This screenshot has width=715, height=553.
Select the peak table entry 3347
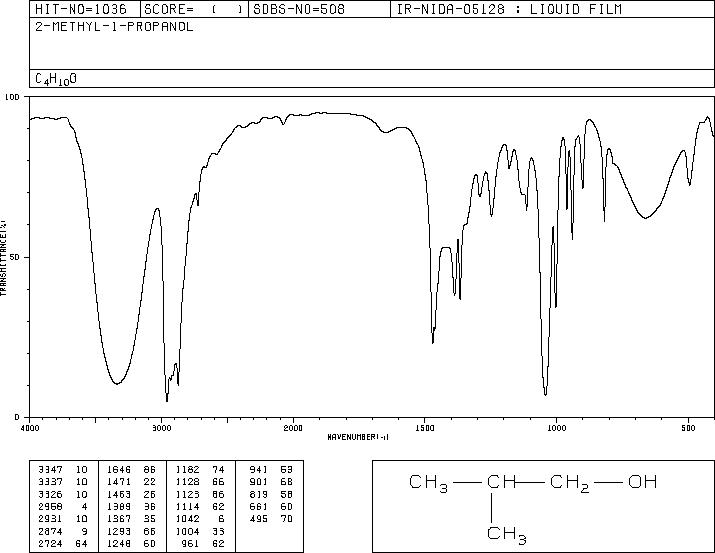point(51,470)
